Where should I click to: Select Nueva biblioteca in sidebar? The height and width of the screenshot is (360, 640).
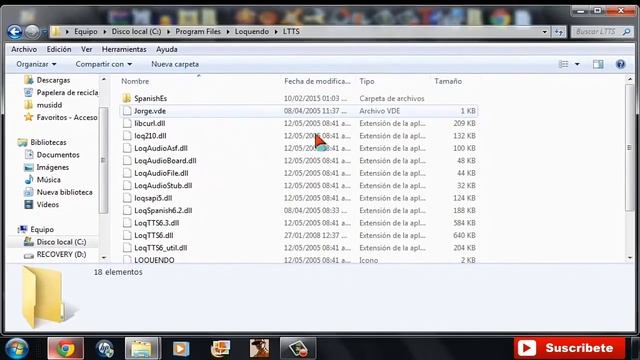pyautogui.click(x=64, y=192)
